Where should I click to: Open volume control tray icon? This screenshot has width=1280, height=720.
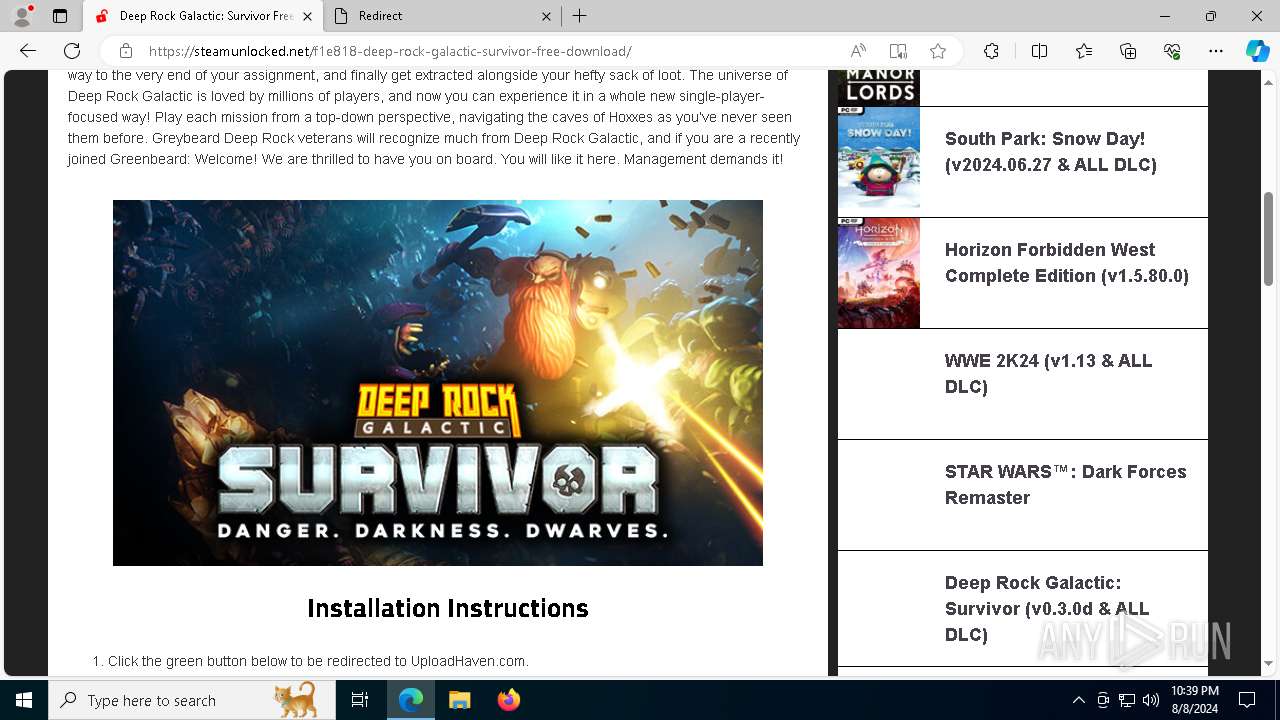coord(1151,700)
